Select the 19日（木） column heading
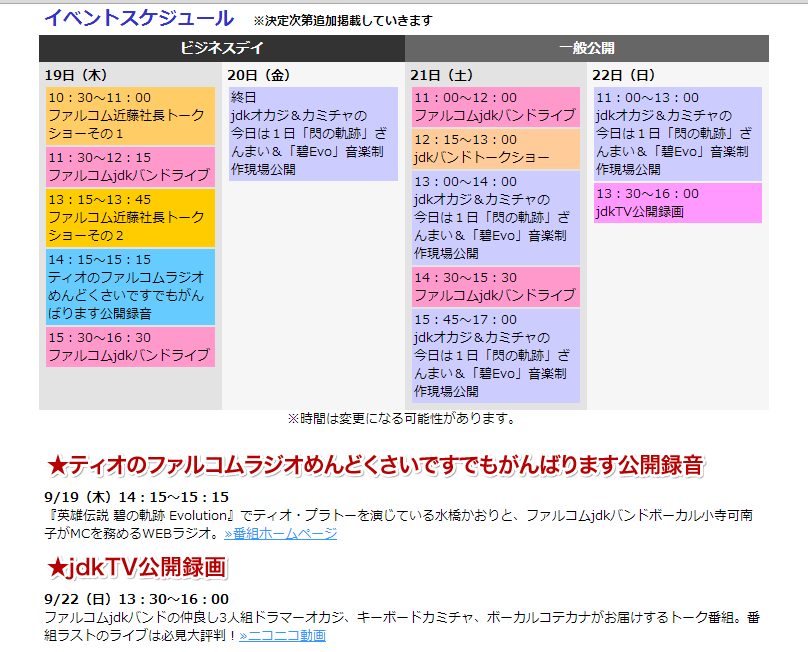The image size is (808, 652). click(x=76, y=75)
